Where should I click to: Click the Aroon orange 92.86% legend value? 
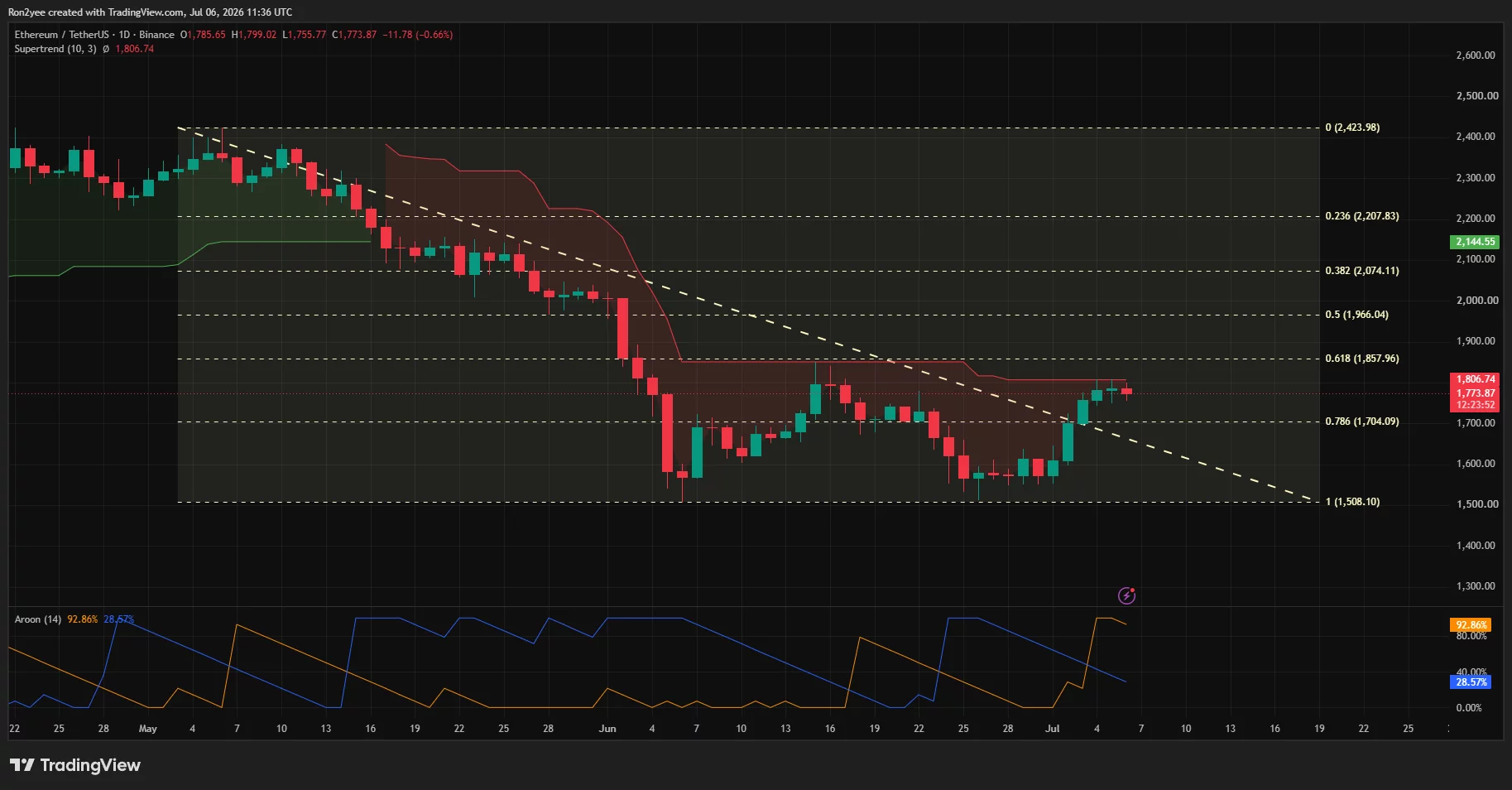coord(82,619)
